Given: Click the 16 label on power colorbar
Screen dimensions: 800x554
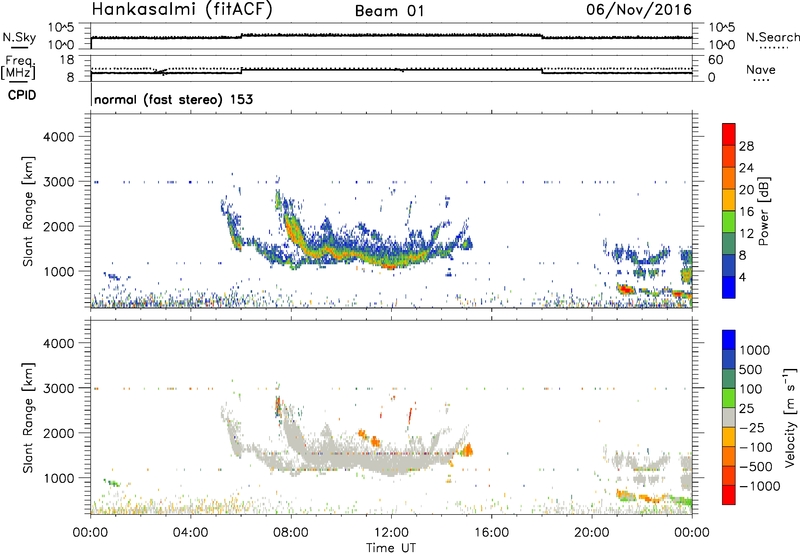Looking at the screenshot, I should click(746, 212).
